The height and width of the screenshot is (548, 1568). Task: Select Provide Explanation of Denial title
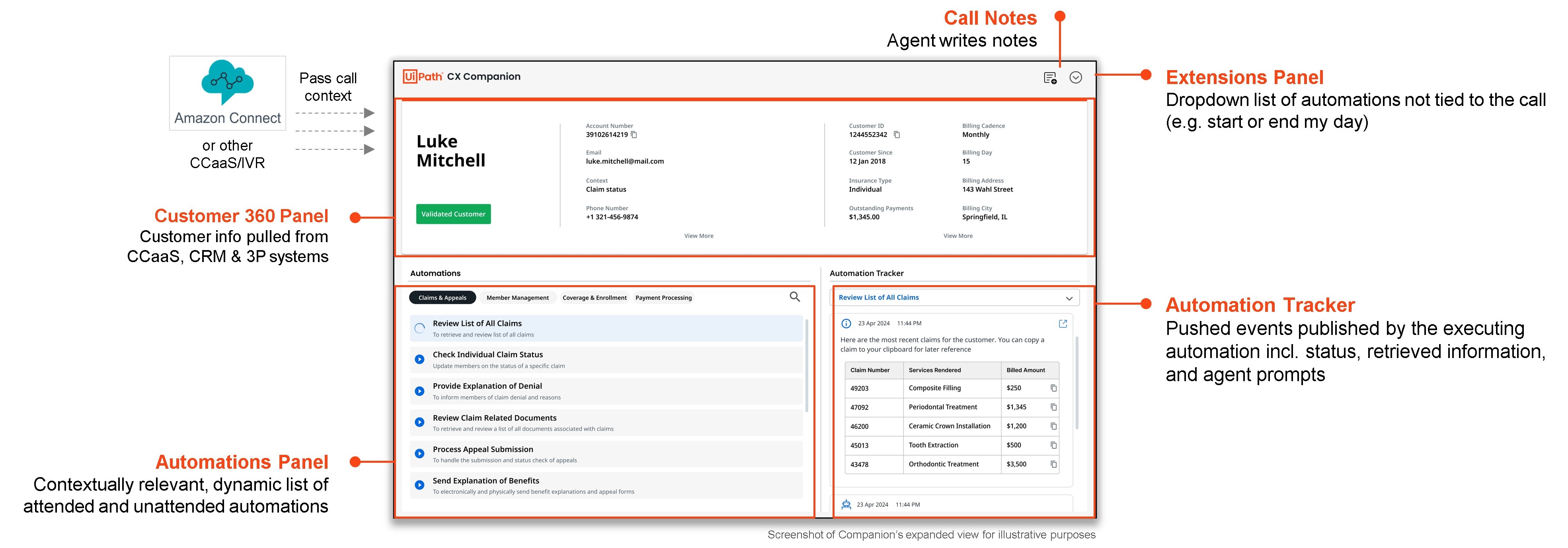click(x=487, y=386)
